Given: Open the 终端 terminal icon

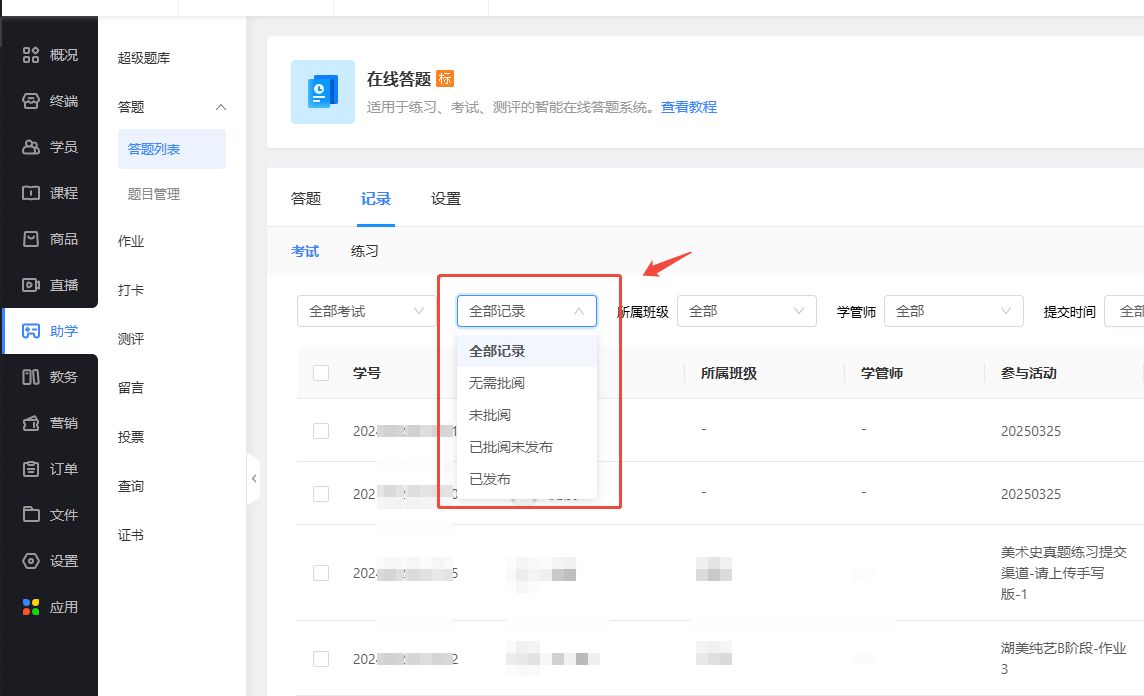Looking at the screenshot, I should [x=31, y=101].
